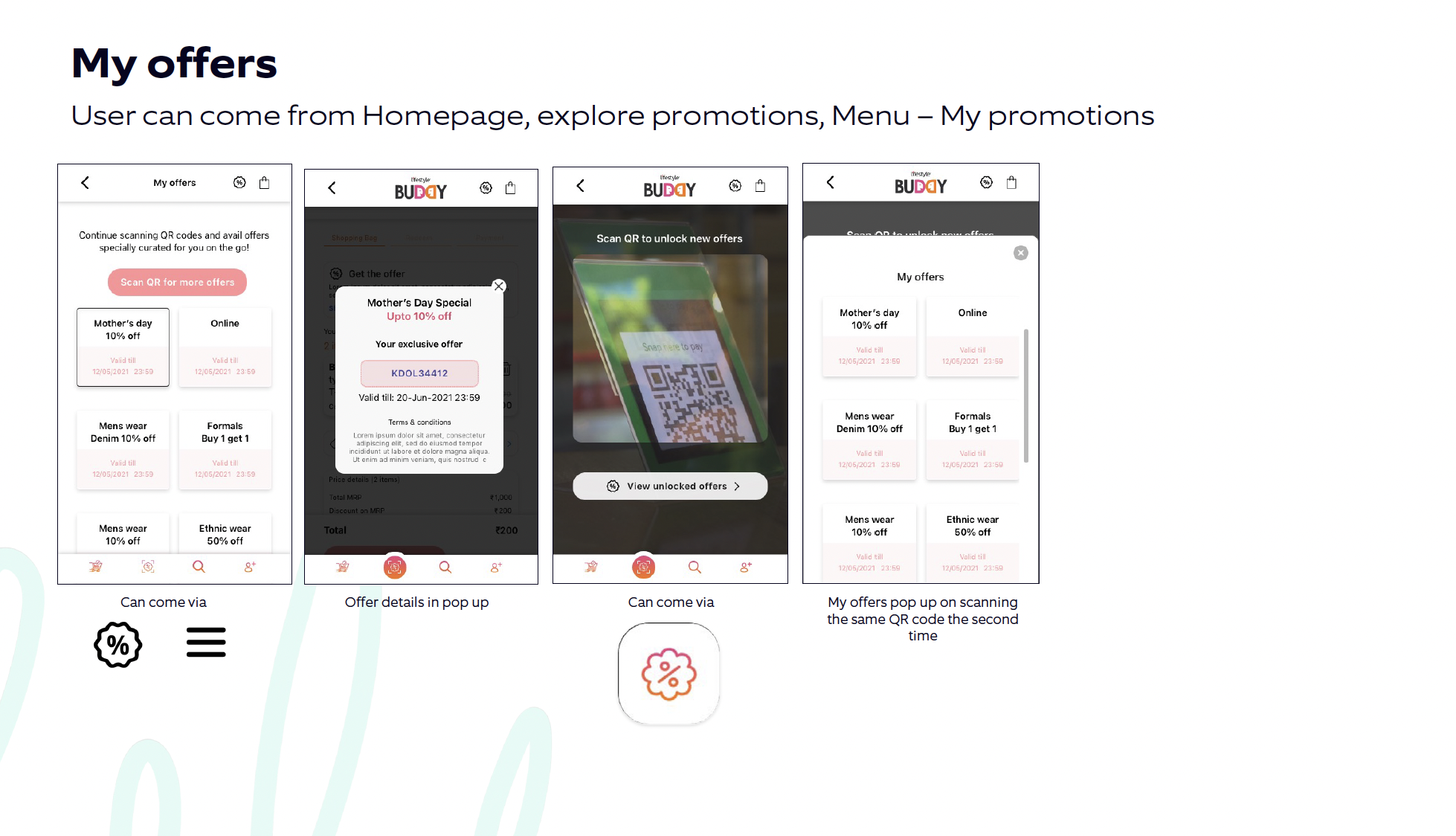Open offers badge icon in My offers header

pos(239,182)
